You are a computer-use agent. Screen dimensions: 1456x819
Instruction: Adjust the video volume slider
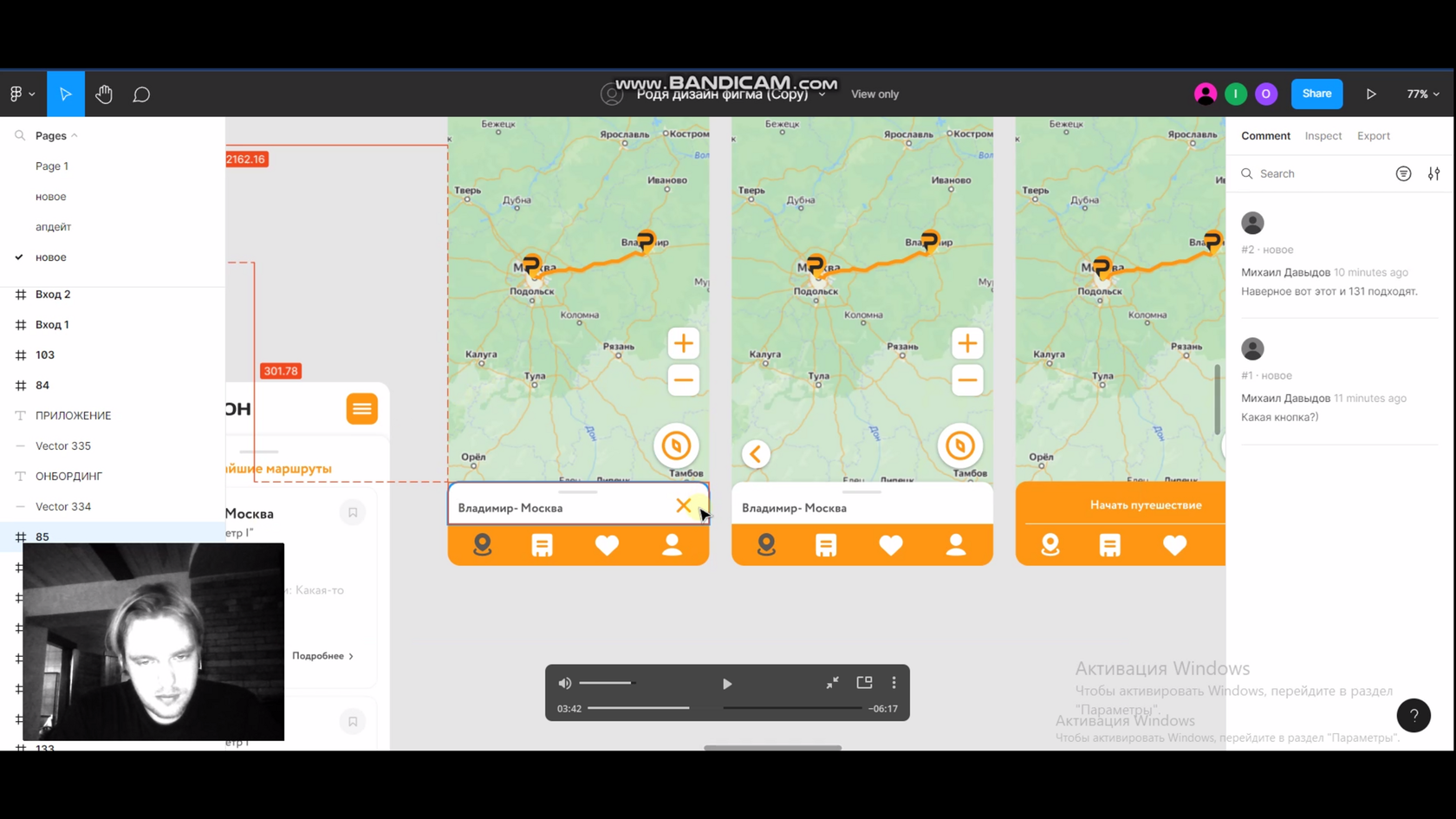click(x=608, y=683)
